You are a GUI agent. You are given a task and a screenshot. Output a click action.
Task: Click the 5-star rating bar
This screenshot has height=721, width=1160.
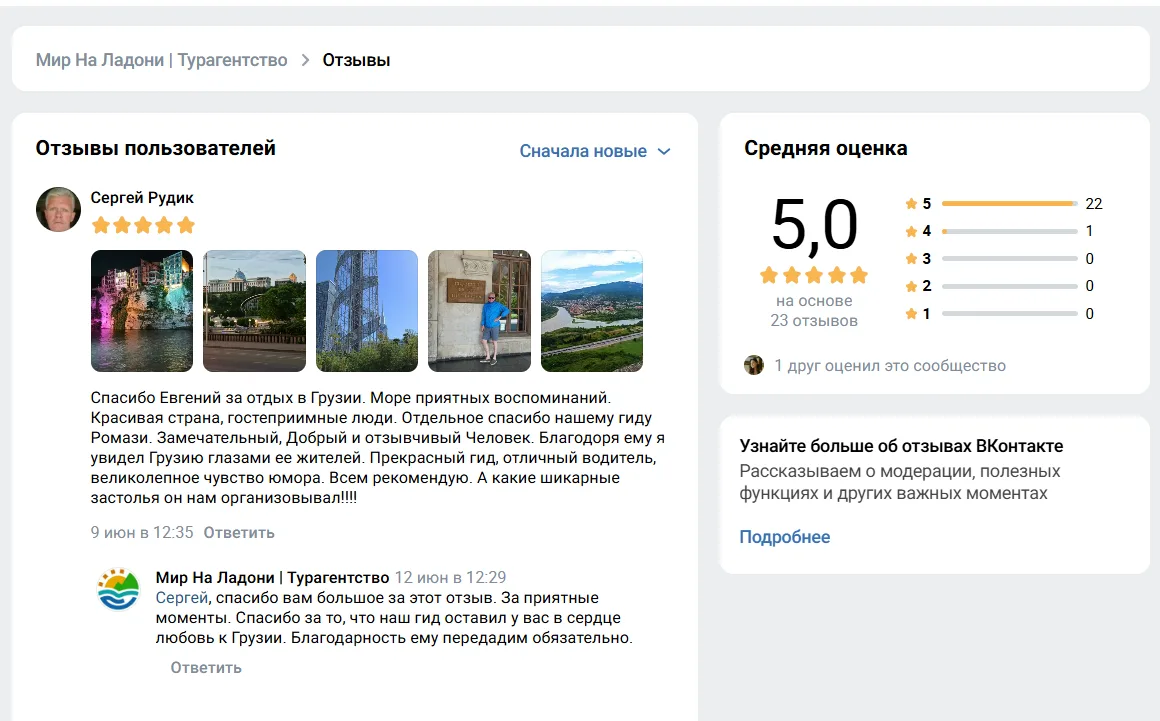pyautogui.click(x=1010, y=203)
